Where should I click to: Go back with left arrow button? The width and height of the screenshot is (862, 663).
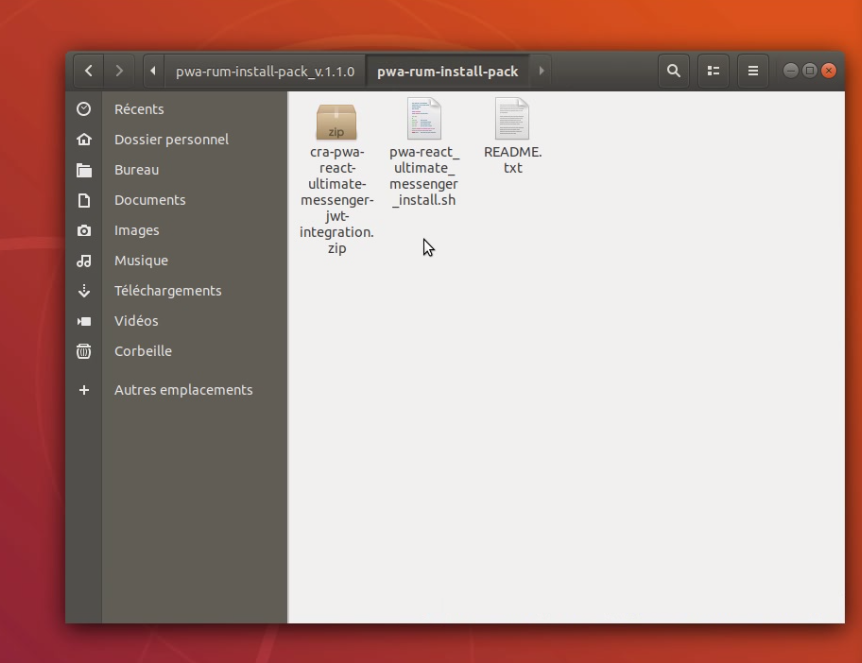click(x=89, y=71)
